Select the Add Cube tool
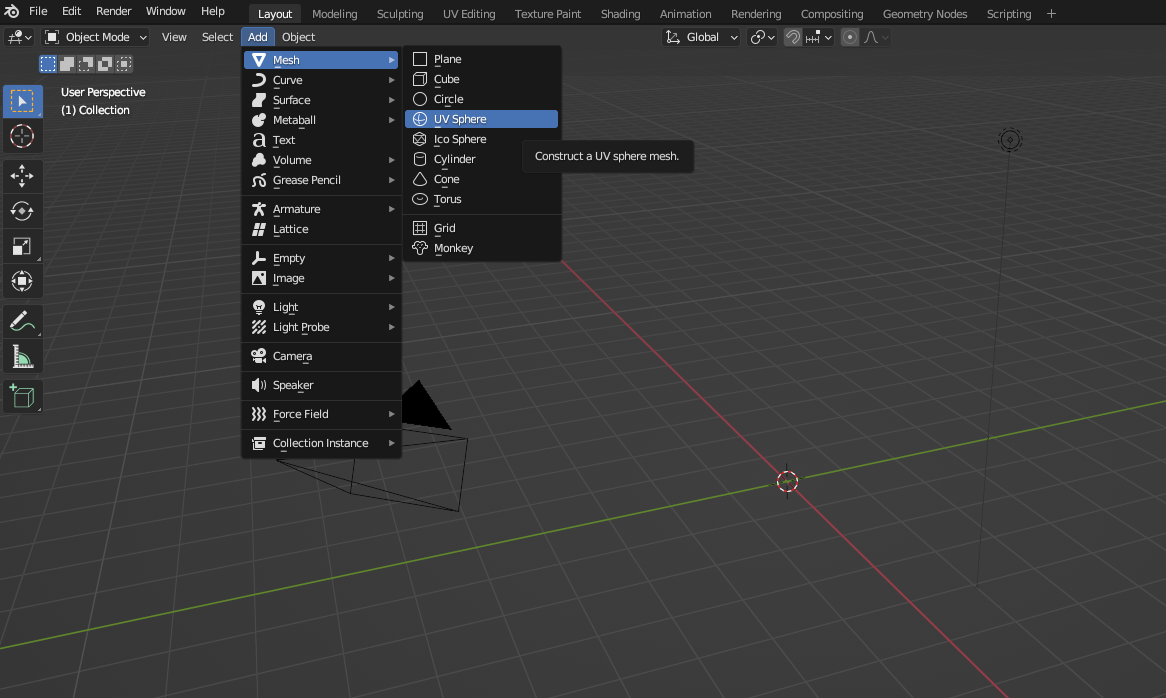 [22, 396]
